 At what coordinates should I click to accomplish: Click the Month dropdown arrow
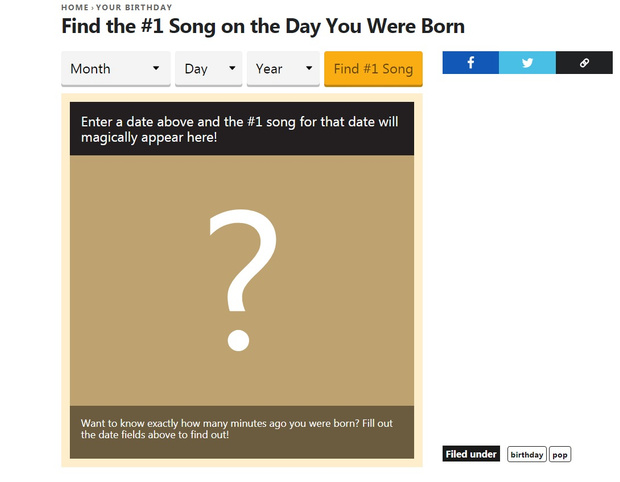pos(156,68)
